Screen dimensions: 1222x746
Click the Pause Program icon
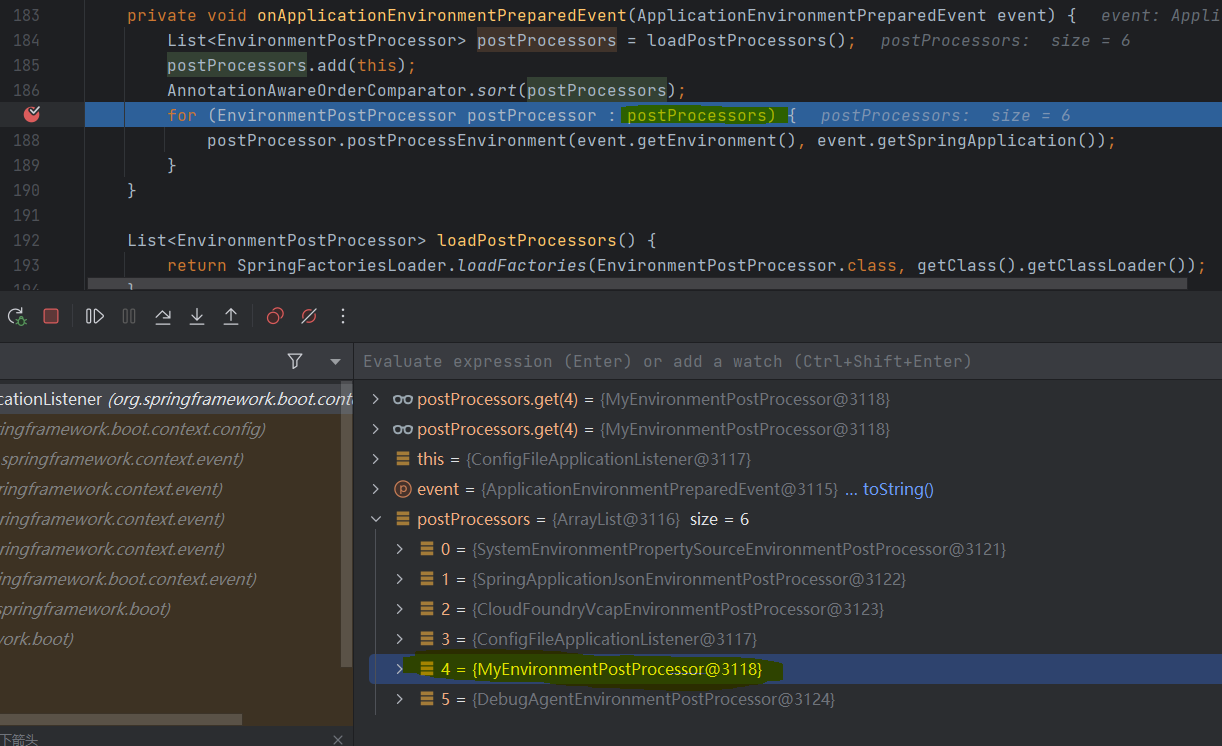click(x=128, y=316)
